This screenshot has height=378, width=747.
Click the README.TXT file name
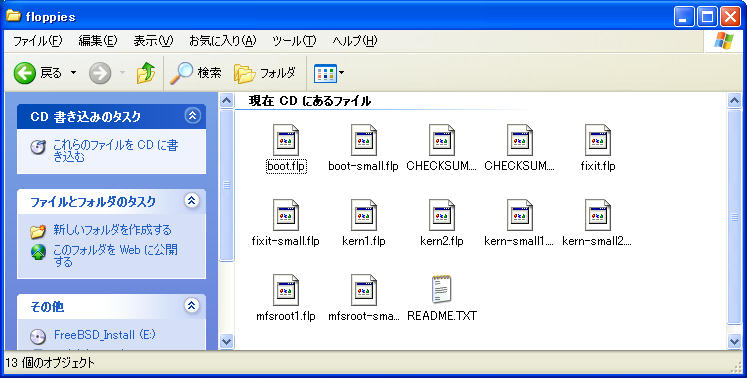click(442, 316)
